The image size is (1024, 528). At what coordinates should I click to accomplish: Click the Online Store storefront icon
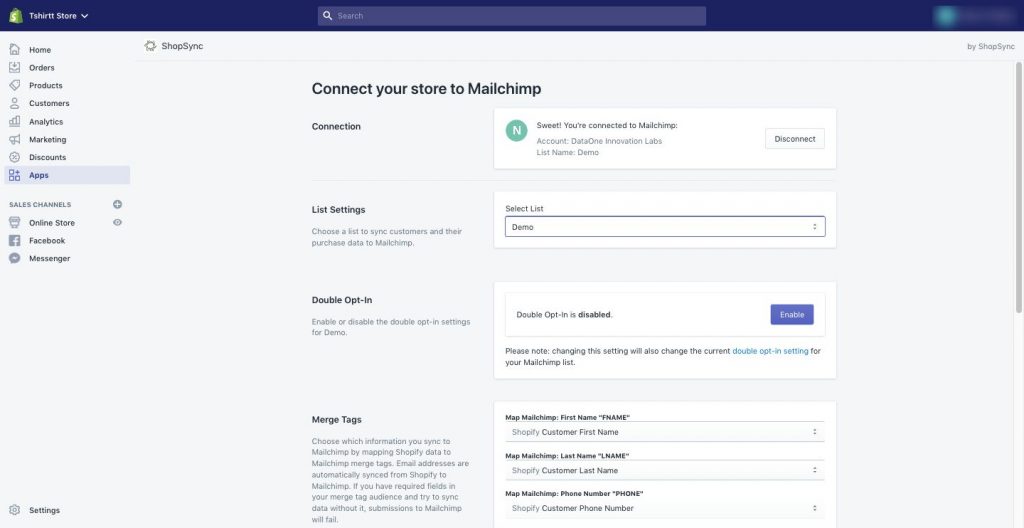(x=14, y=223)
